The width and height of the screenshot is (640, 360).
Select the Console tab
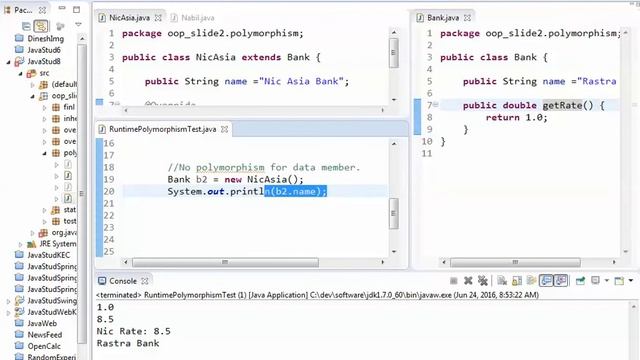click(x=122, y=281)
